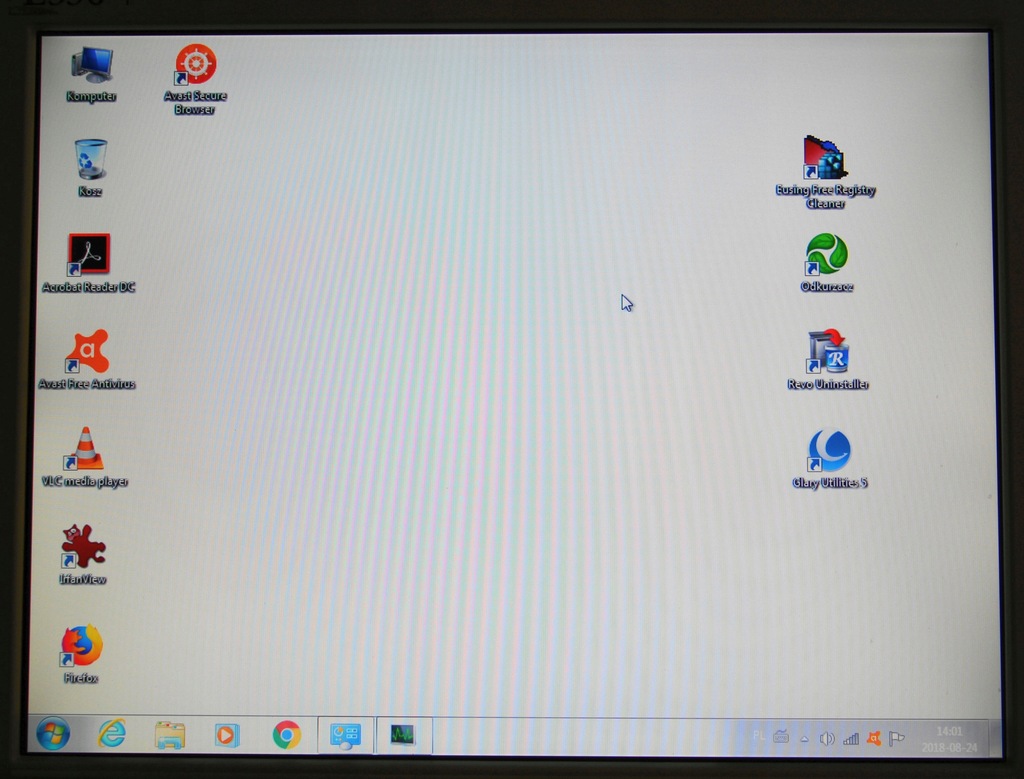This screenshot has width=1024, height=779.
Task: Launch IrfanView from the desktop
Action: [83, 554]
